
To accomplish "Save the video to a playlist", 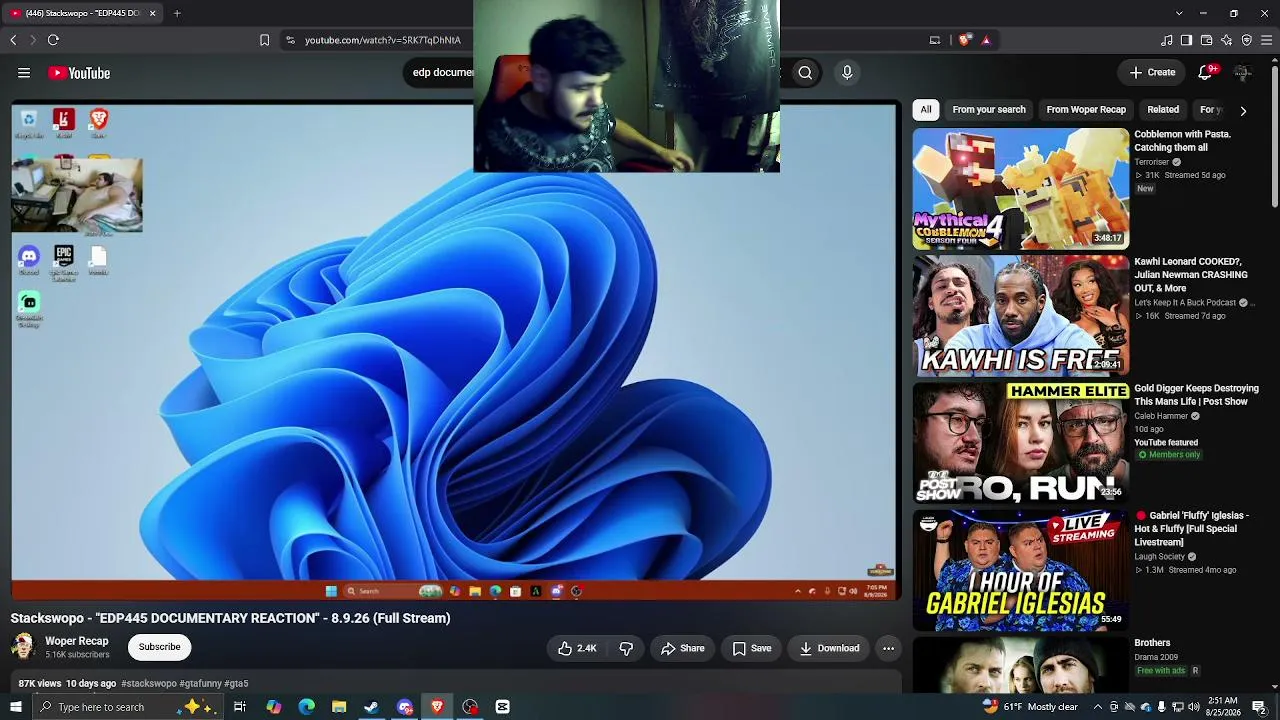I will pos(752,648).
